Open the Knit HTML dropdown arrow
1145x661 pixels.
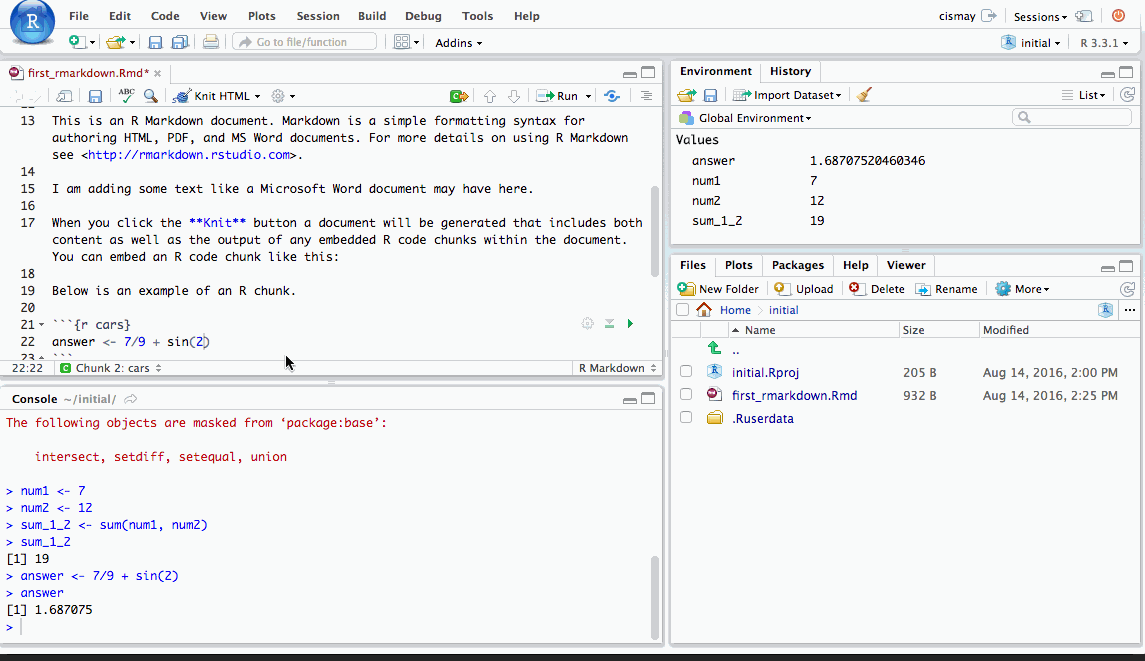257,97
